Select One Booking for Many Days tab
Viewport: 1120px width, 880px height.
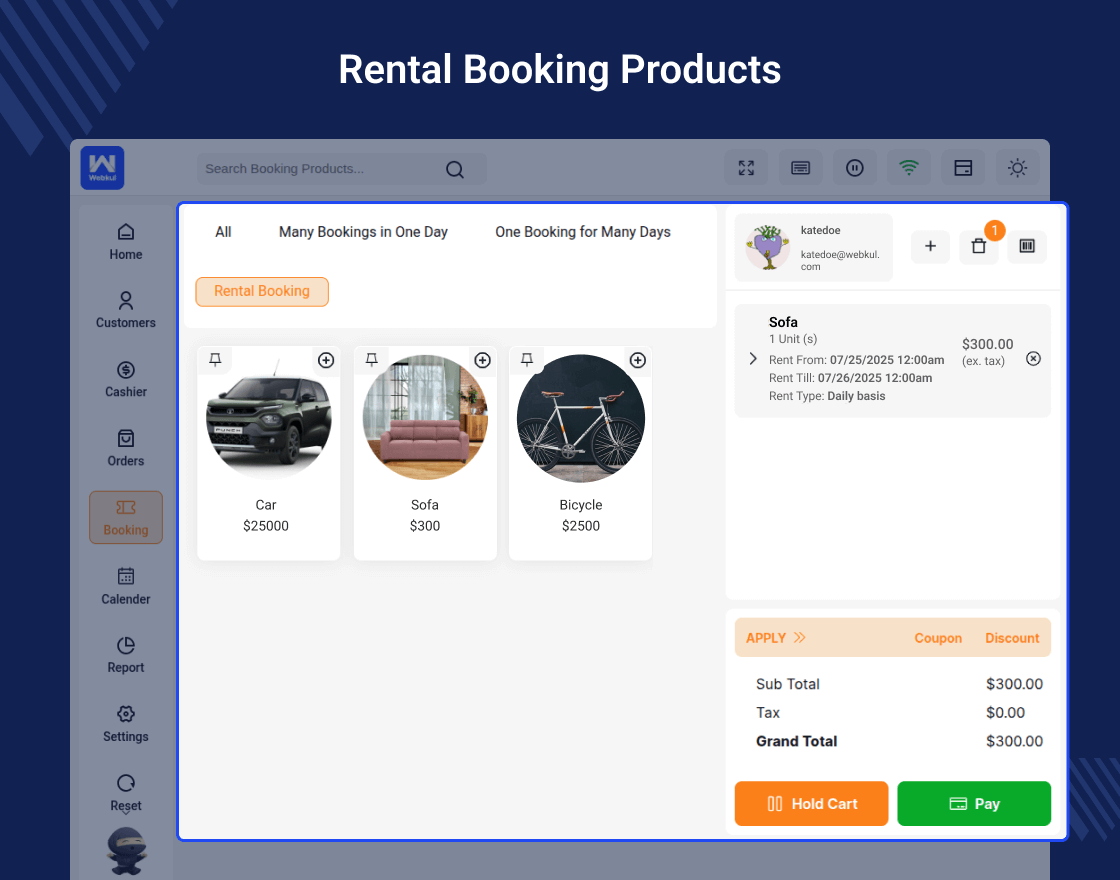click(583, 232)
